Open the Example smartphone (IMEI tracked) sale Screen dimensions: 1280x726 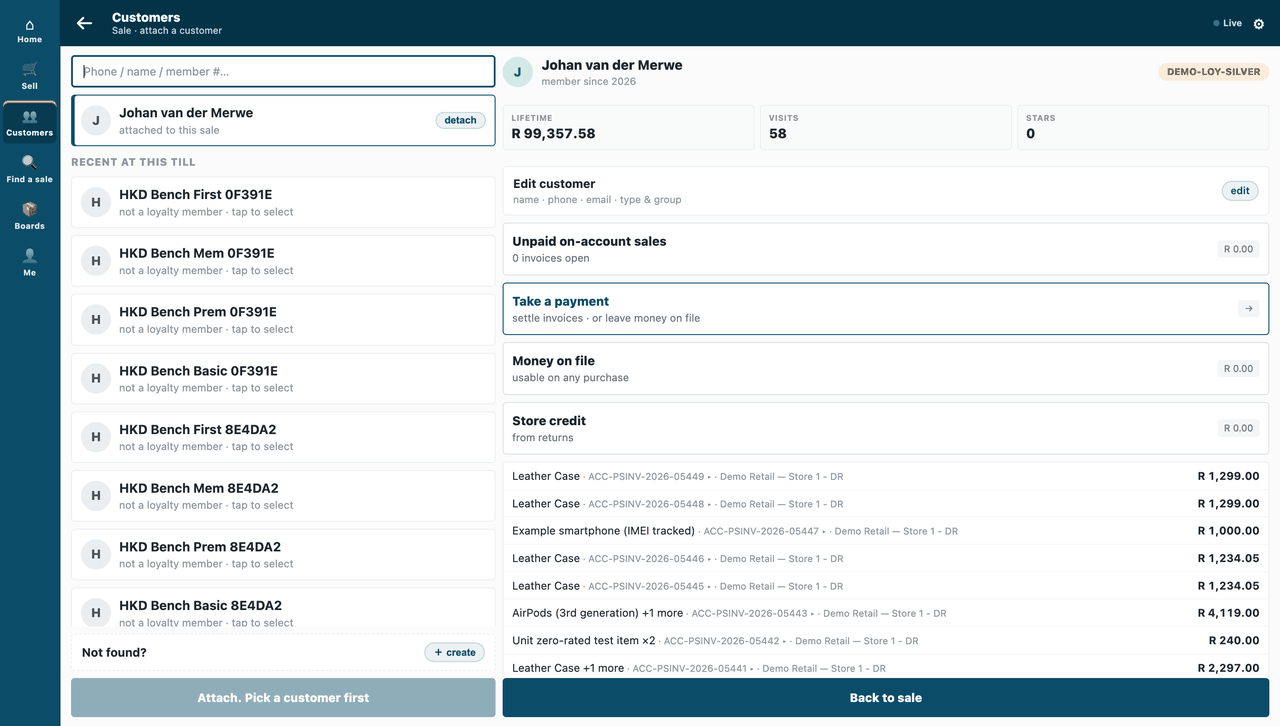886,531
